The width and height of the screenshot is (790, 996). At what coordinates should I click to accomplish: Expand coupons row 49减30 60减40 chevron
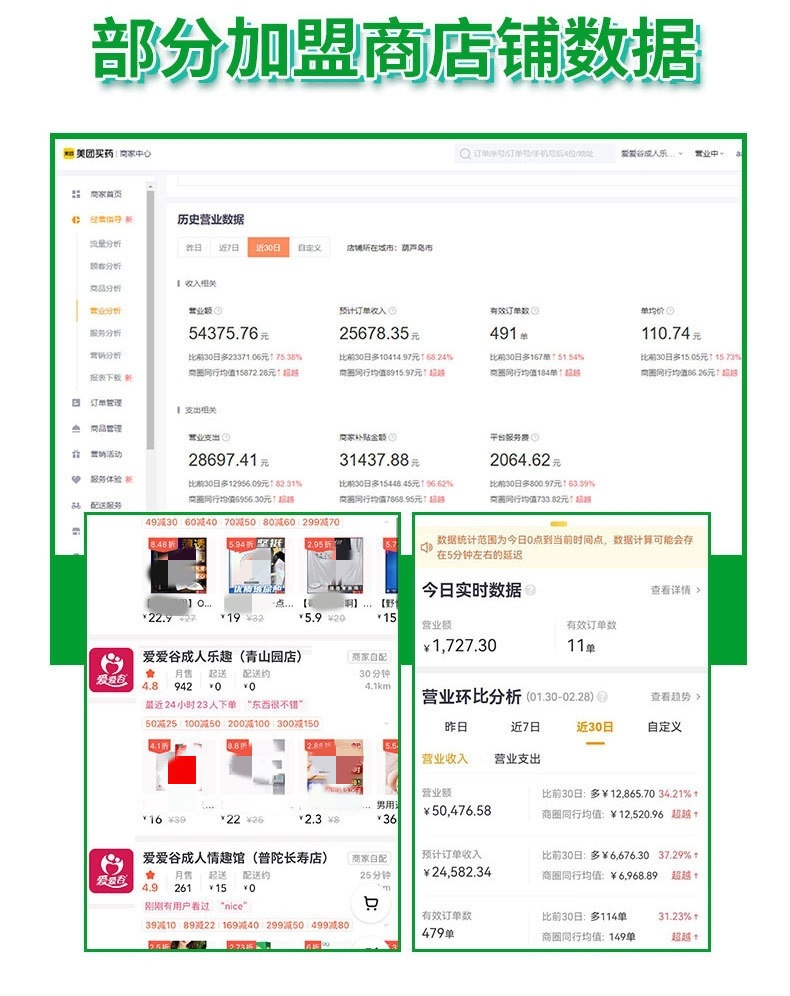386,522
